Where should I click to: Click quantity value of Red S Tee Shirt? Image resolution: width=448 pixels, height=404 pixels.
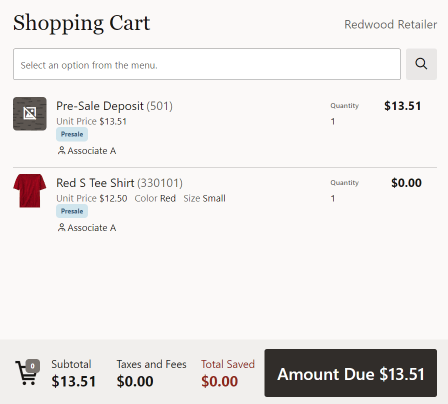point(333,198)
